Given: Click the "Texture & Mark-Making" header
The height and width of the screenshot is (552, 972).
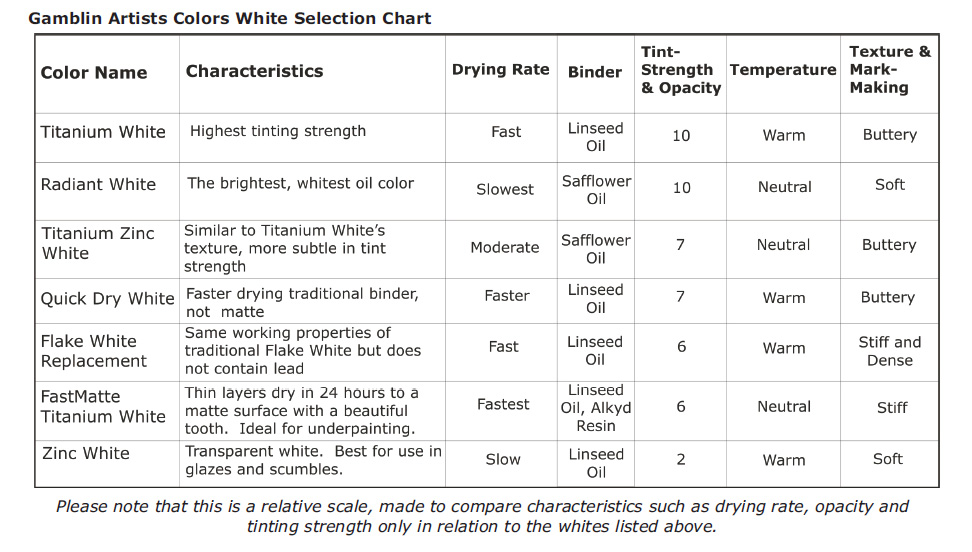Looking at the screenshot, I should pos(889,69).
